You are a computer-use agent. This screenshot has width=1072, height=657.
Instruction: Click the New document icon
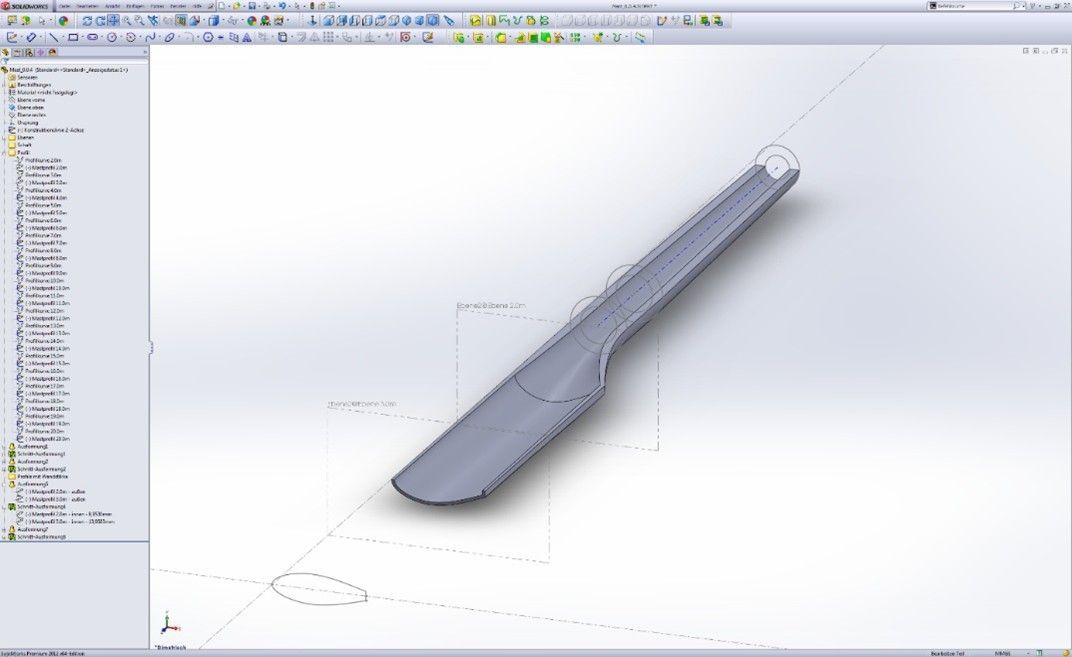(220, 5)
